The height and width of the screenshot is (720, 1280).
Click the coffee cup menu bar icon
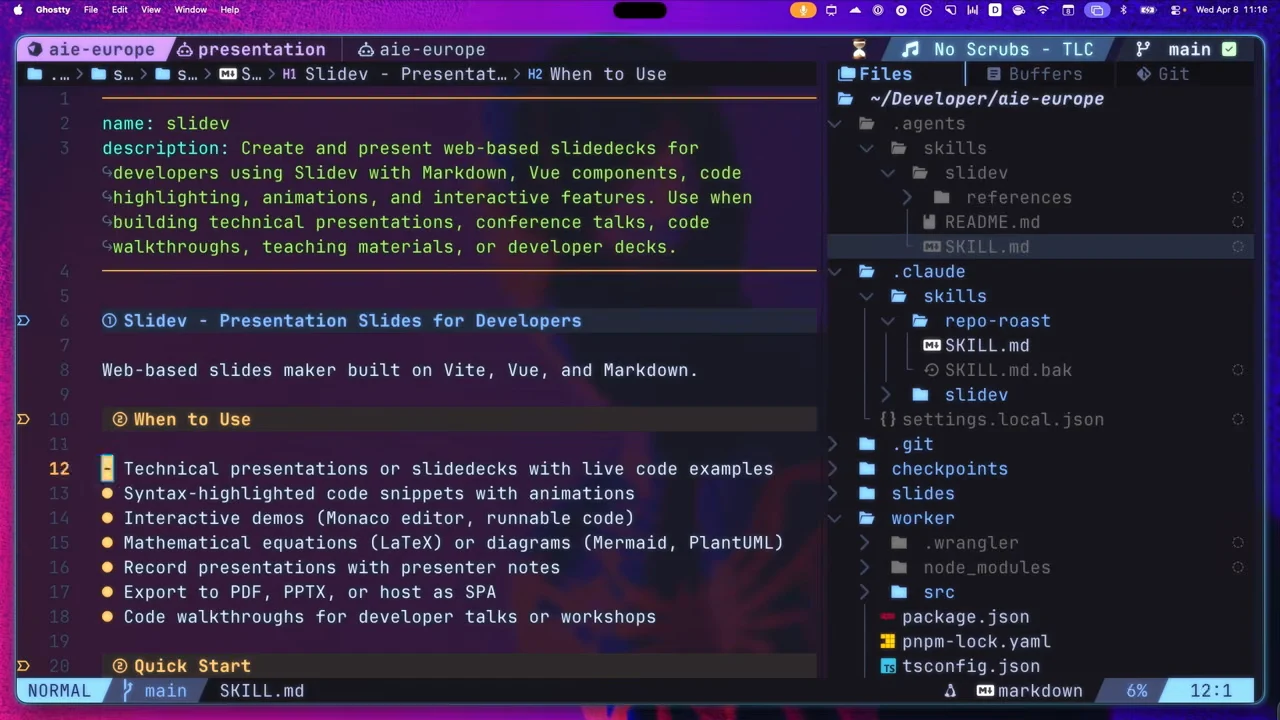(x=1019, y=10)
